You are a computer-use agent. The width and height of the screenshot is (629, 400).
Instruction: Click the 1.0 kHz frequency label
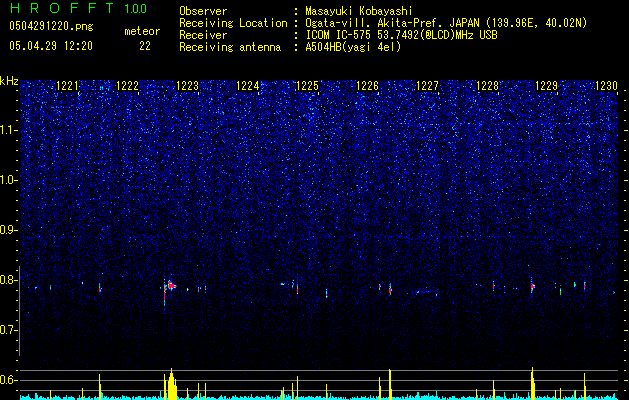(9, 180)
